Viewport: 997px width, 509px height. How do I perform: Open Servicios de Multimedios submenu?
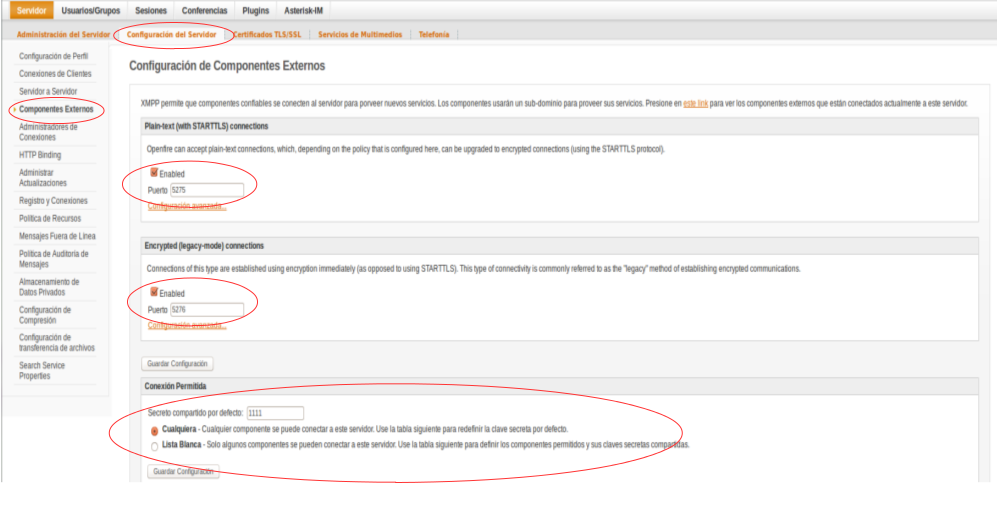pyautogui.click(x=361, y=35)
